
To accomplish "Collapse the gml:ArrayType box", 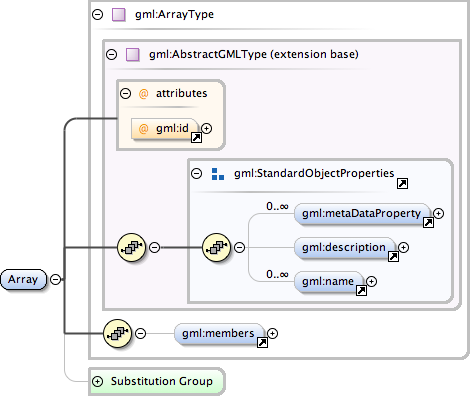I will 97,15.
